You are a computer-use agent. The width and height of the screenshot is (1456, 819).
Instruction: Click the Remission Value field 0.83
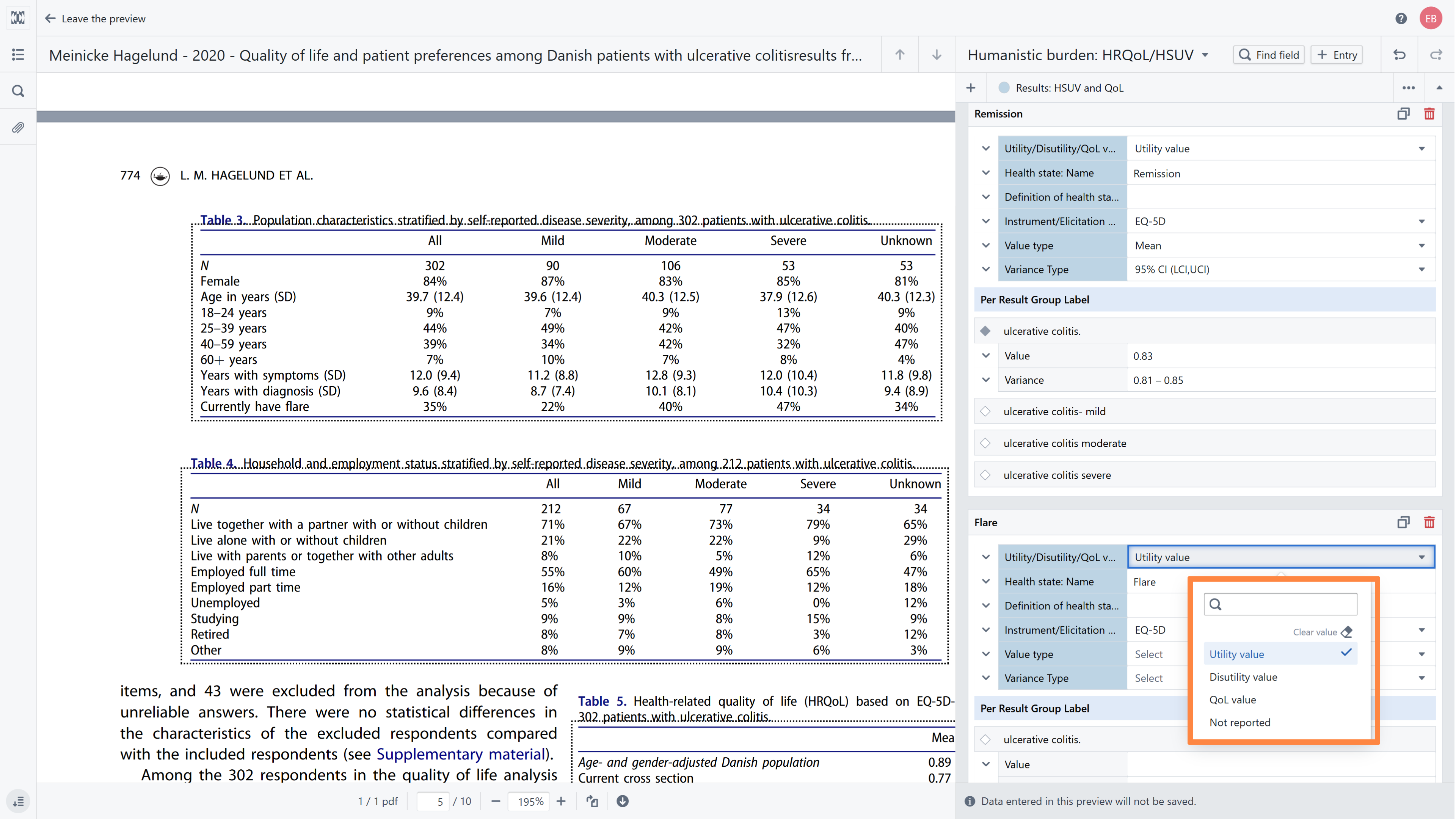[1281, 356]
